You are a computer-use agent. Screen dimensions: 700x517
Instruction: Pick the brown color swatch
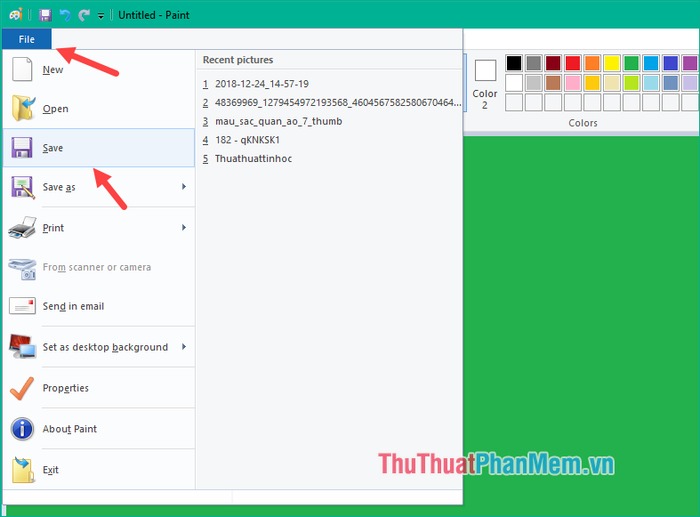553,83
